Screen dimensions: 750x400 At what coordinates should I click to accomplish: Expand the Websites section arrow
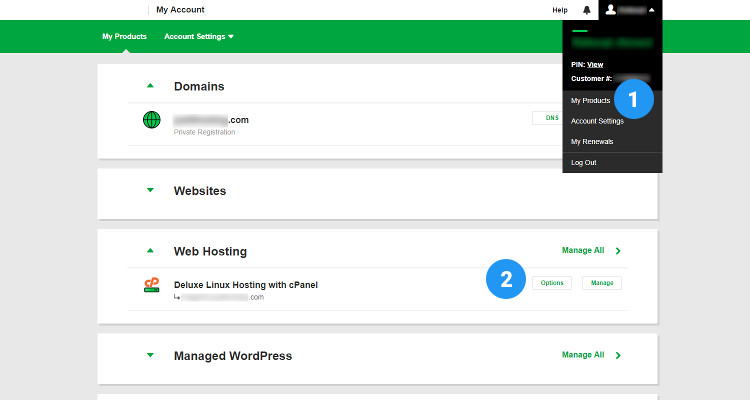[x=150, y=190]
